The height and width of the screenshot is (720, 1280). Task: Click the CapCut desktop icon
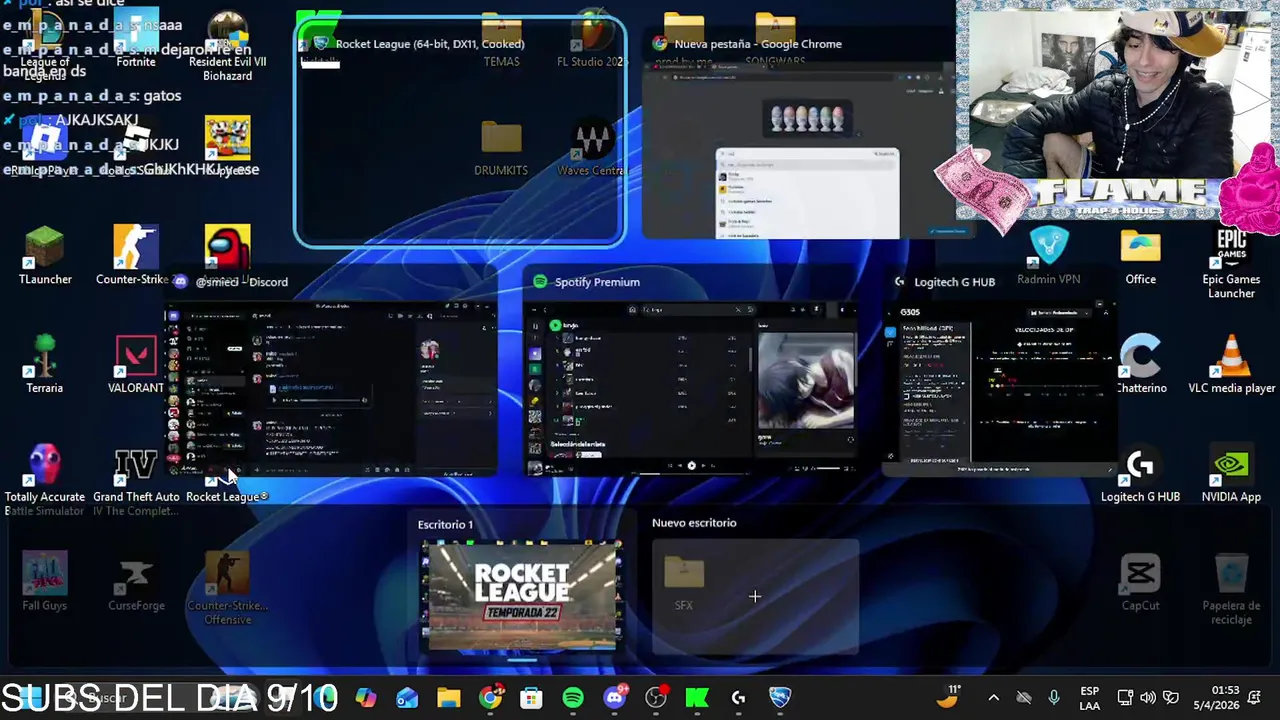[x=1140, y=582]
